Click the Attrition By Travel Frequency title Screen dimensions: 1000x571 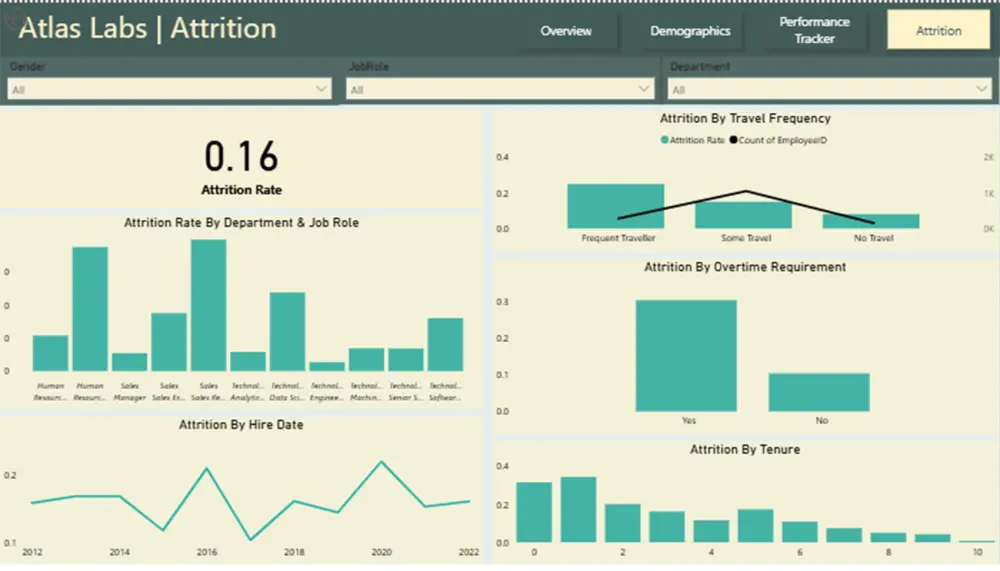(745, 119)
